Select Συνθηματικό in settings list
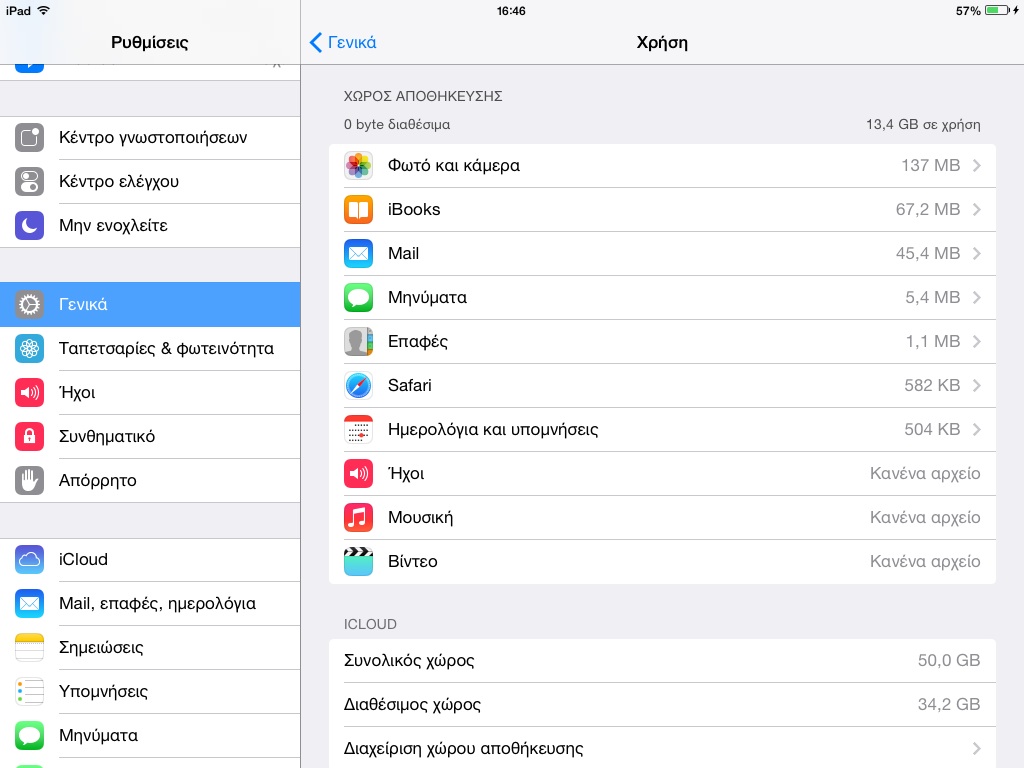Image resolution: width=1024 pixels, height=768 pixels. point(150,436)
